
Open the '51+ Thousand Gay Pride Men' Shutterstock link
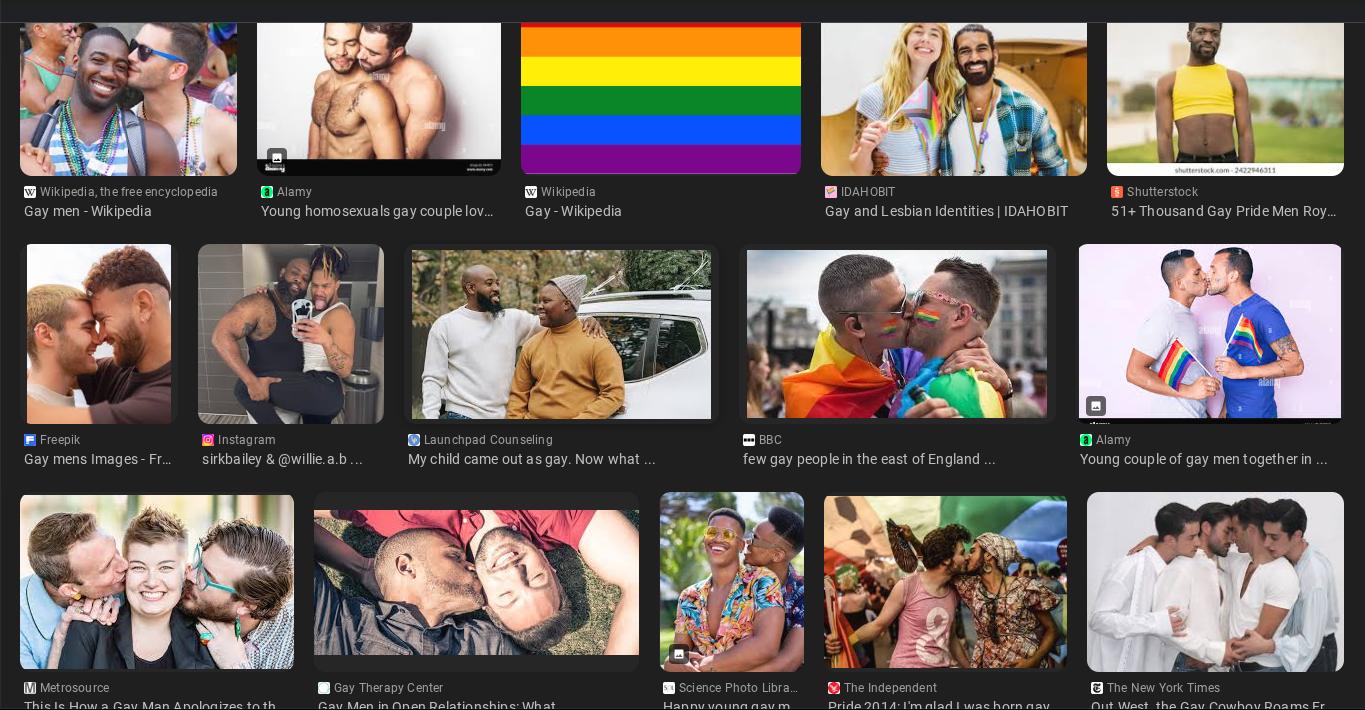tap(1224, 211)
